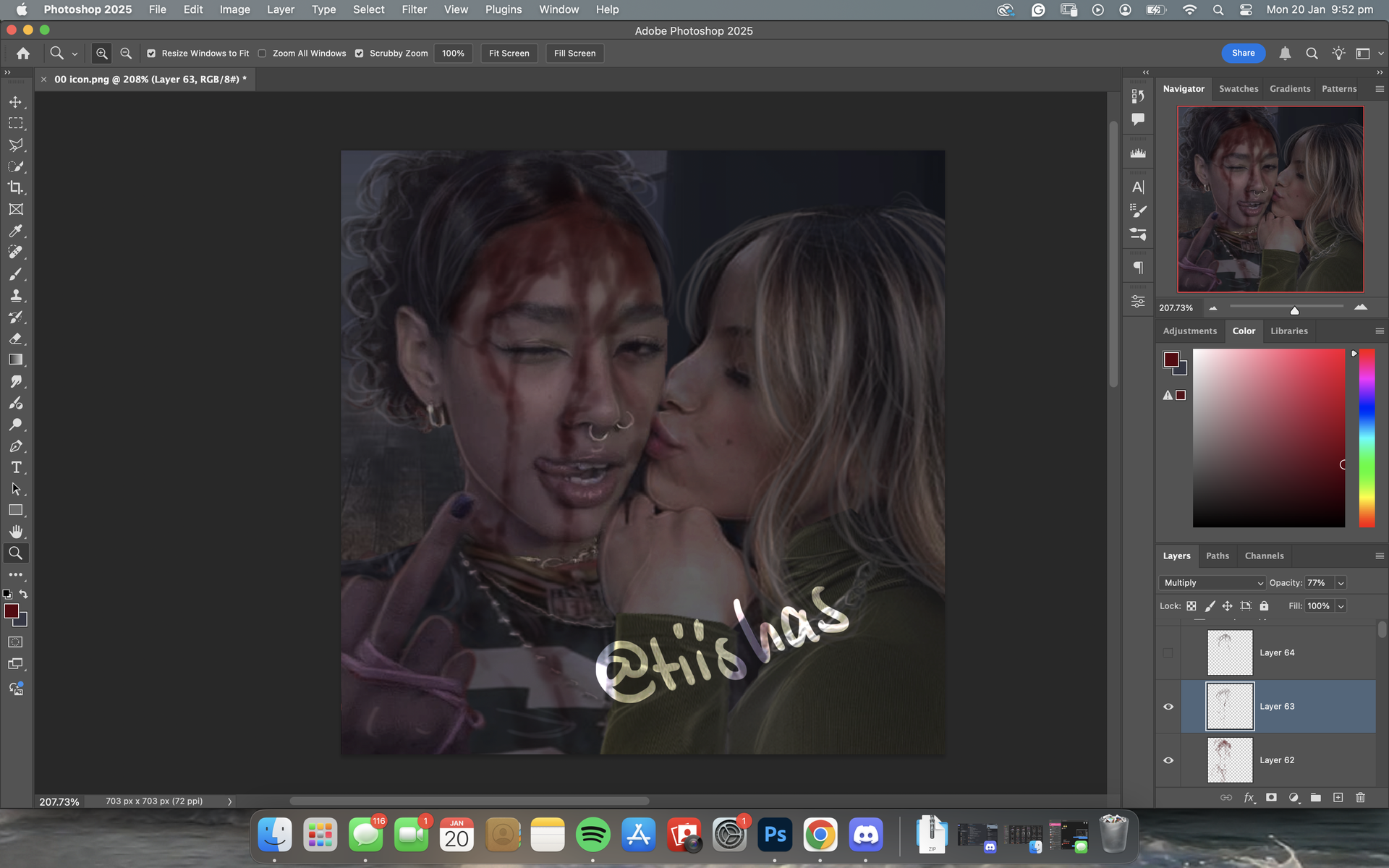
Task: Disable the Scrubby Zoom checkbox
Action: coord(360,54)
